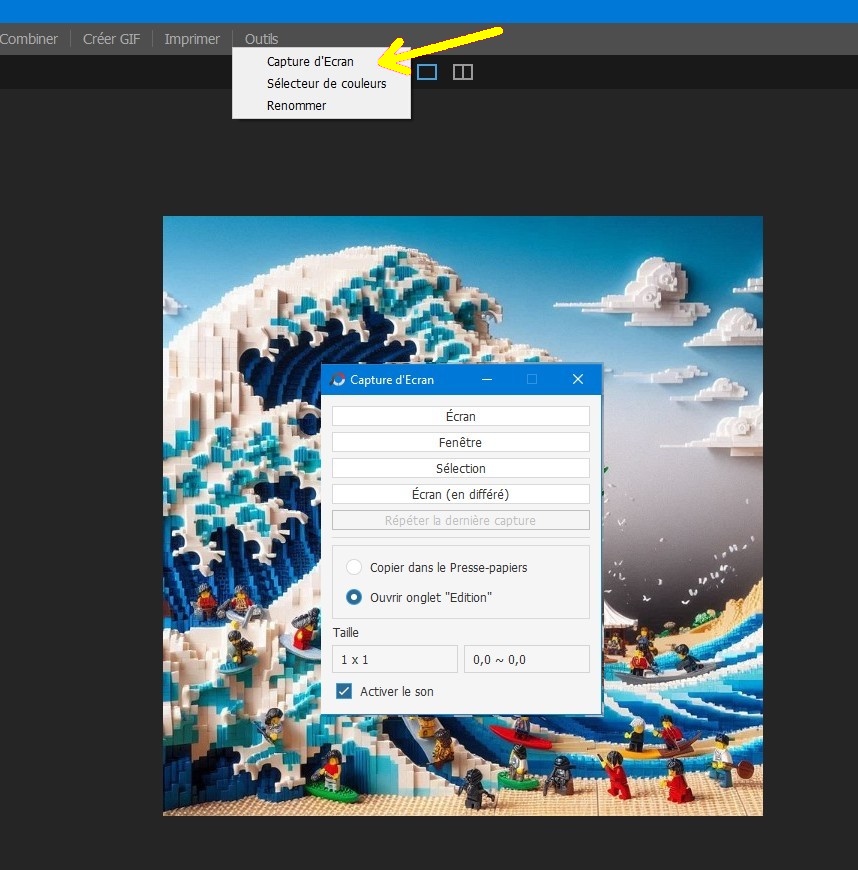Select Ouvrir onglet "Edition" option

pyautogui.click(x=354, y=597)
